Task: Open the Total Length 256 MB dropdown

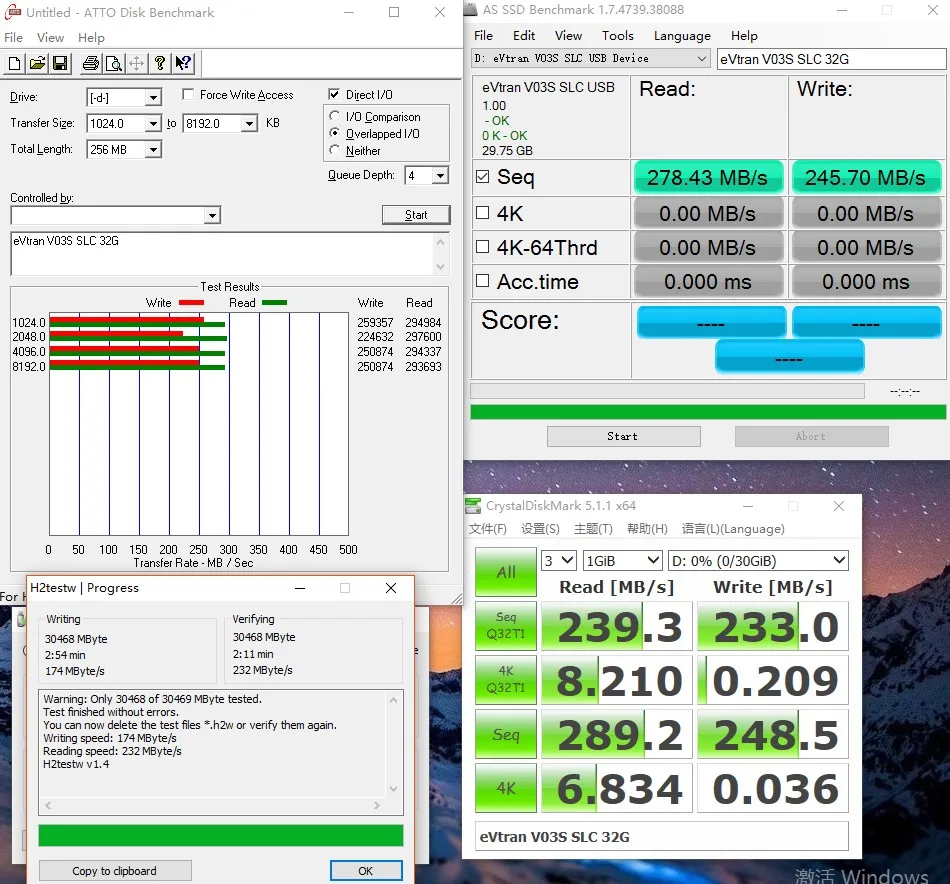Action: point(153,149)
